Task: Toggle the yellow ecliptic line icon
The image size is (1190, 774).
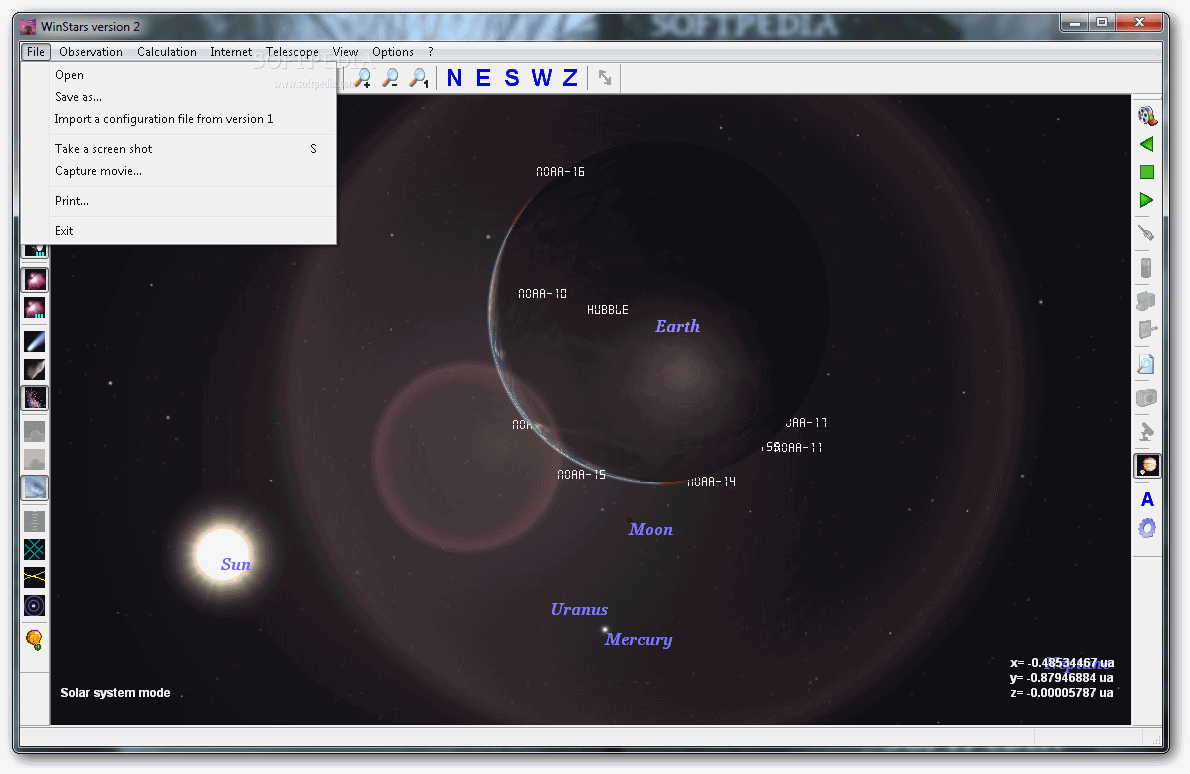Action: click(35, 577)
